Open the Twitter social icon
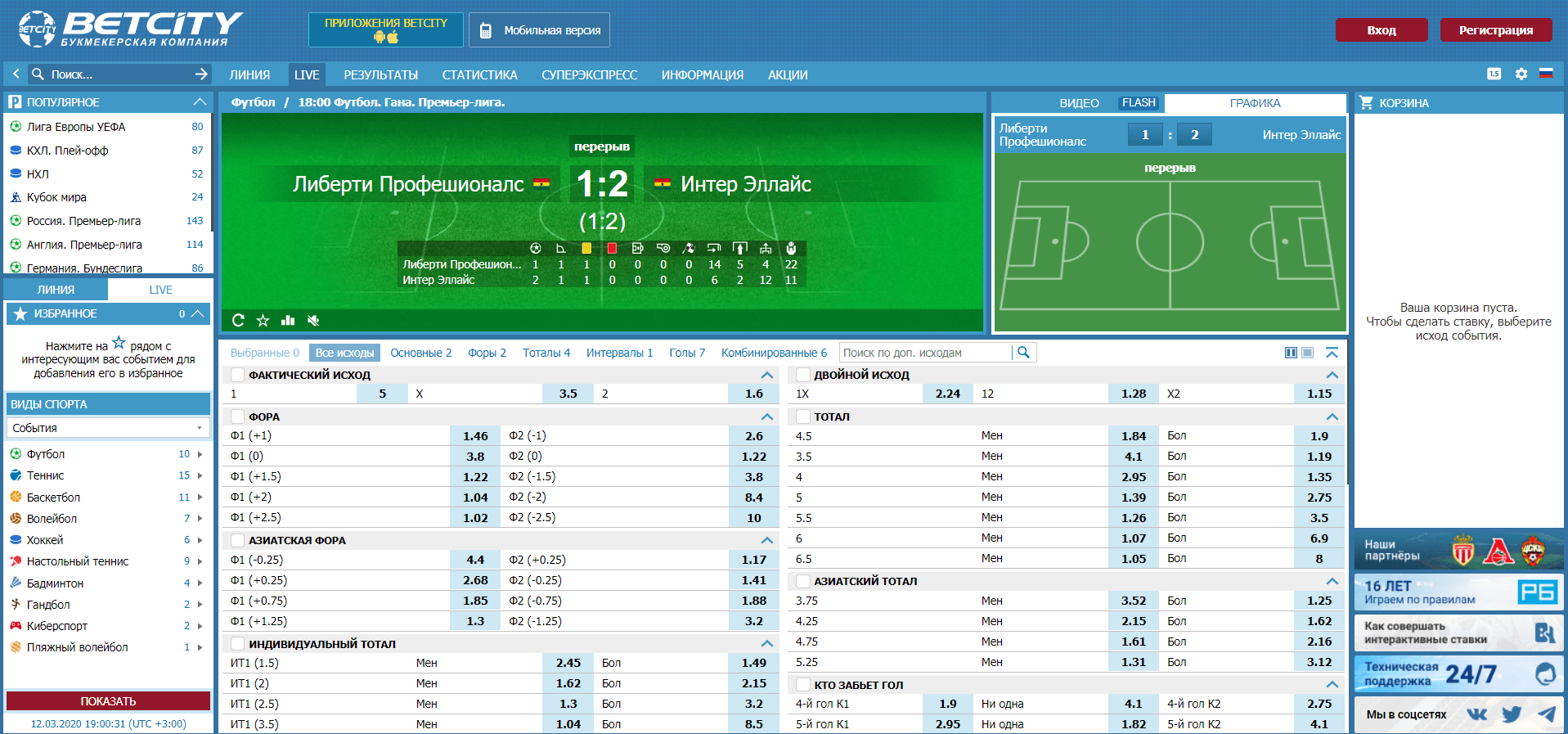Screen dimensions: 1568x734 pyautogui.click(x=1512, y=714)
